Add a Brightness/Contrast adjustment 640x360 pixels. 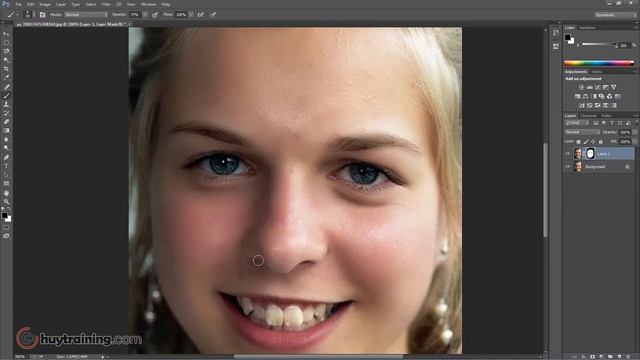pos(581,87)
